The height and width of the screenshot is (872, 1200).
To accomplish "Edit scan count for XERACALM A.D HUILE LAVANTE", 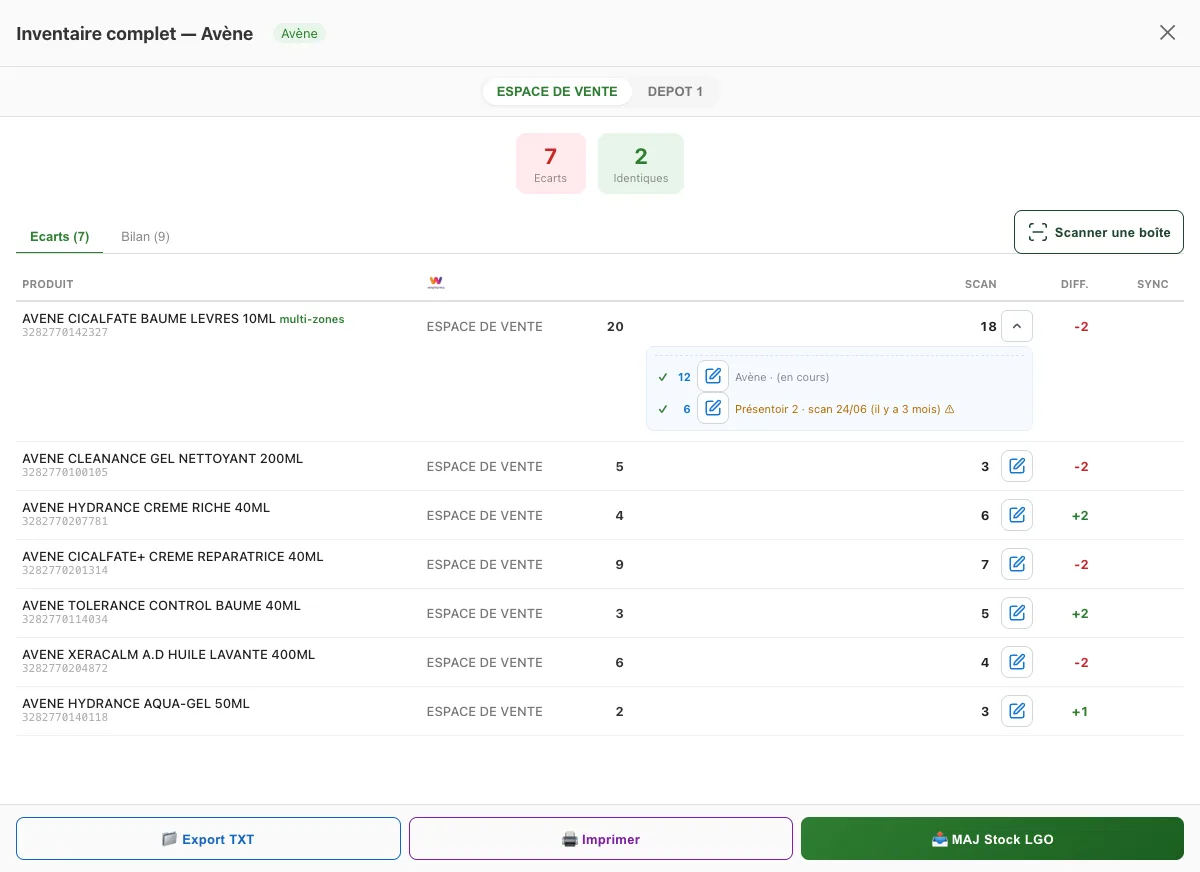I will point(1017,662).
